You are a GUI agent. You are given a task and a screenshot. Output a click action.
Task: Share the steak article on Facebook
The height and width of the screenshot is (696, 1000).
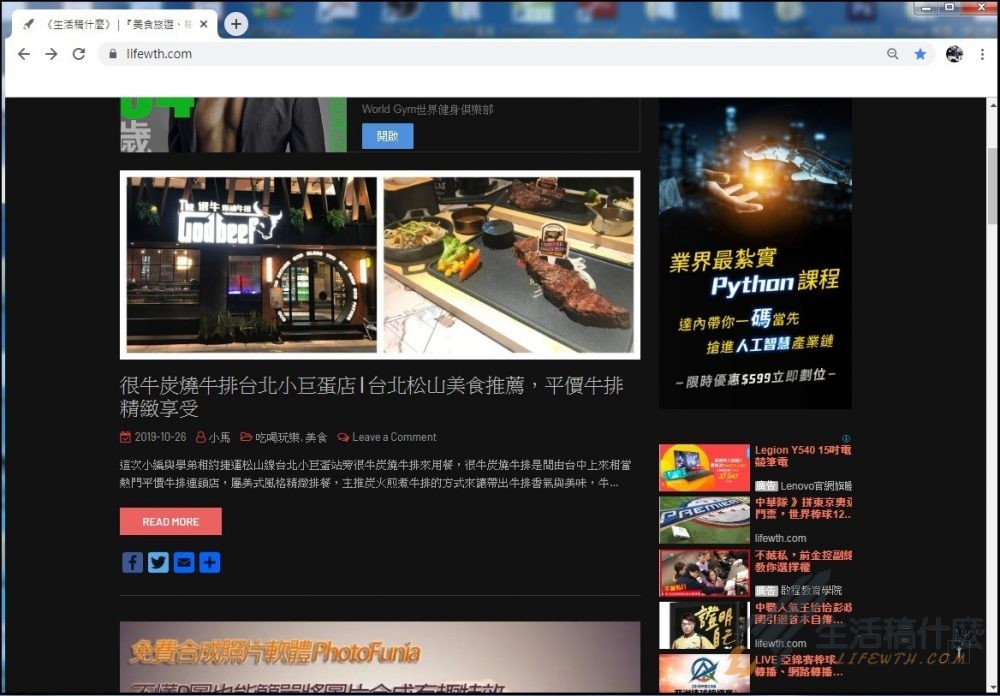pyautogui.click(x=132, y=562)
